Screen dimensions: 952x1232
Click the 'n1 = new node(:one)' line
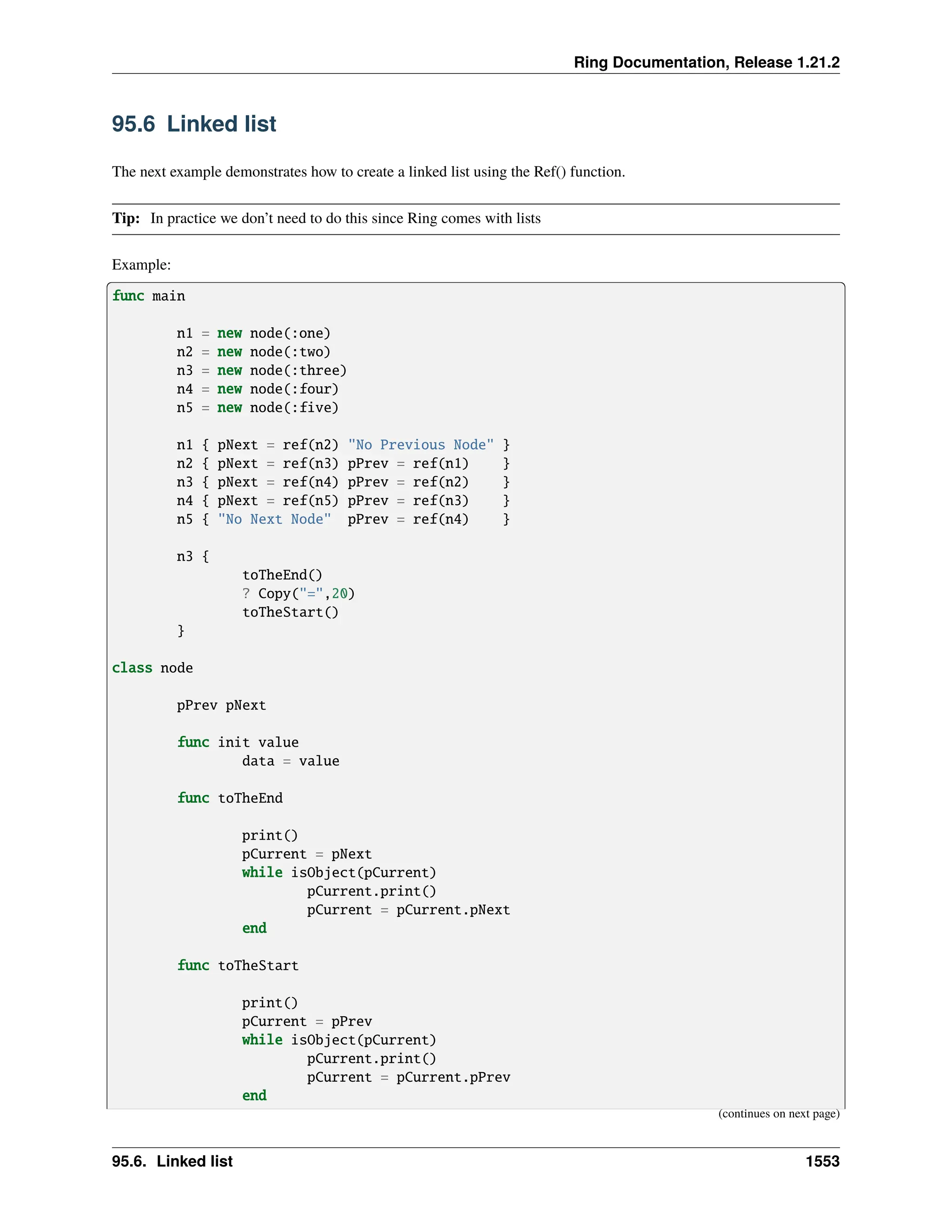coord(253,333)
